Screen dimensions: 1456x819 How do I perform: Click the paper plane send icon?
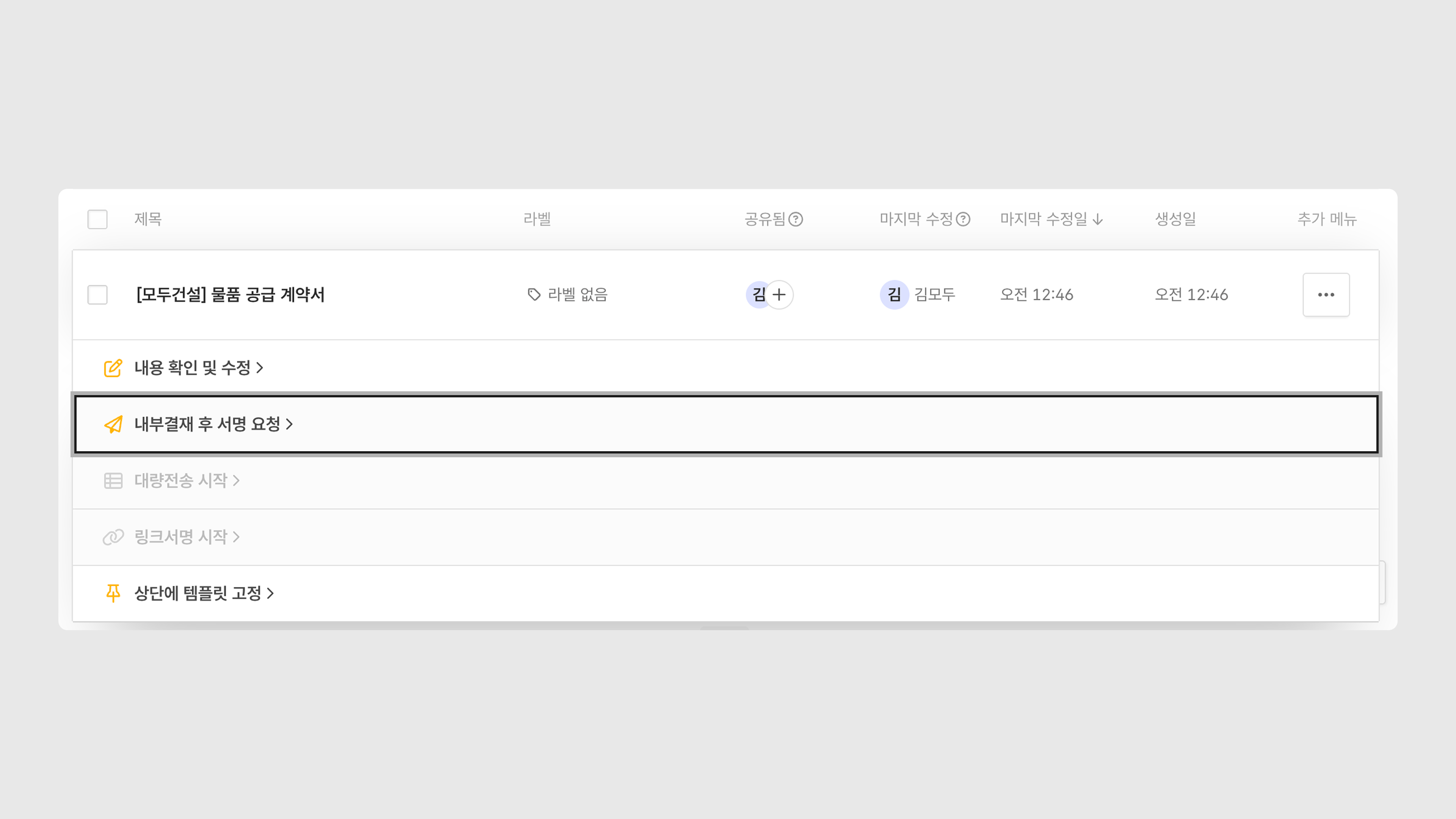[x=113, y=425]
